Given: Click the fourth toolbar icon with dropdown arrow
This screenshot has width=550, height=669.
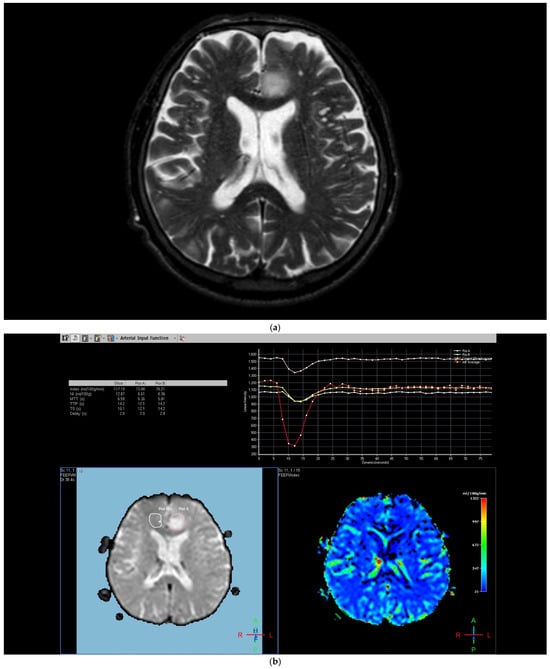Looking at the screenshot, I should tap(98, 338).
